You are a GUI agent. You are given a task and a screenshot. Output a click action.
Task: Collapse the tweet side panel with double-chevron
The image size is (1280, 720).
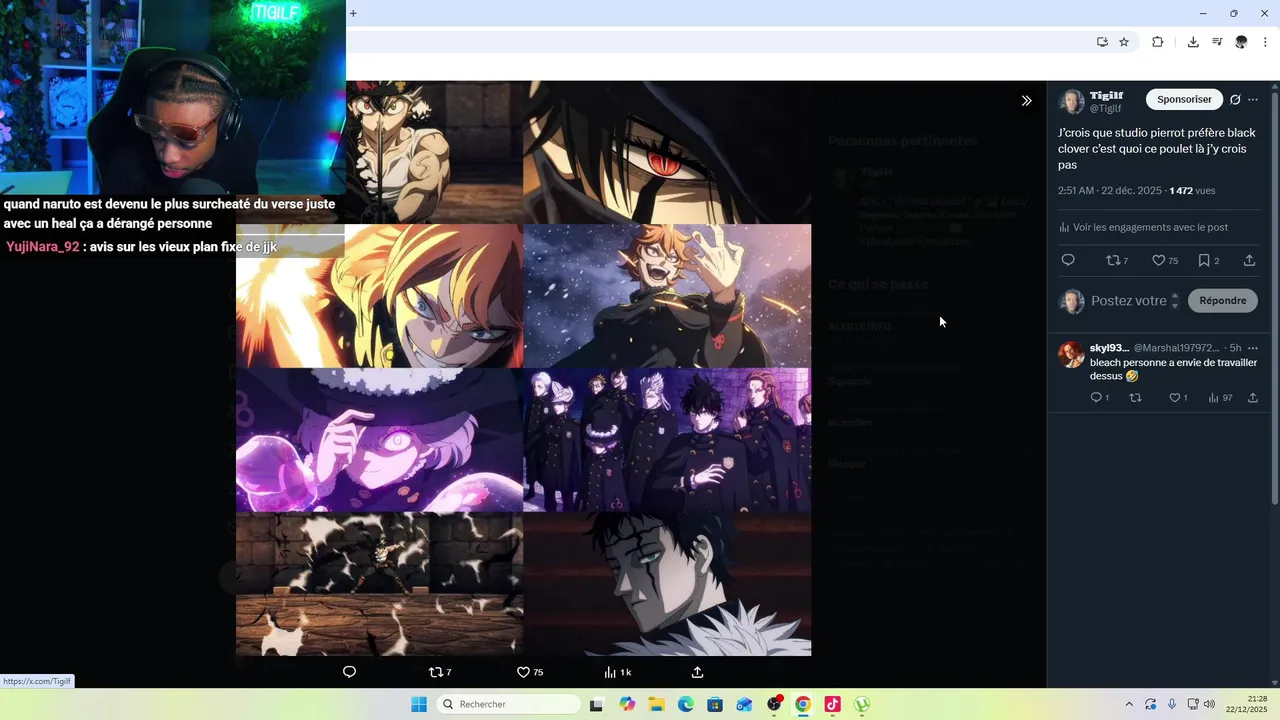pyautogui.click(x=1026, y=101)
